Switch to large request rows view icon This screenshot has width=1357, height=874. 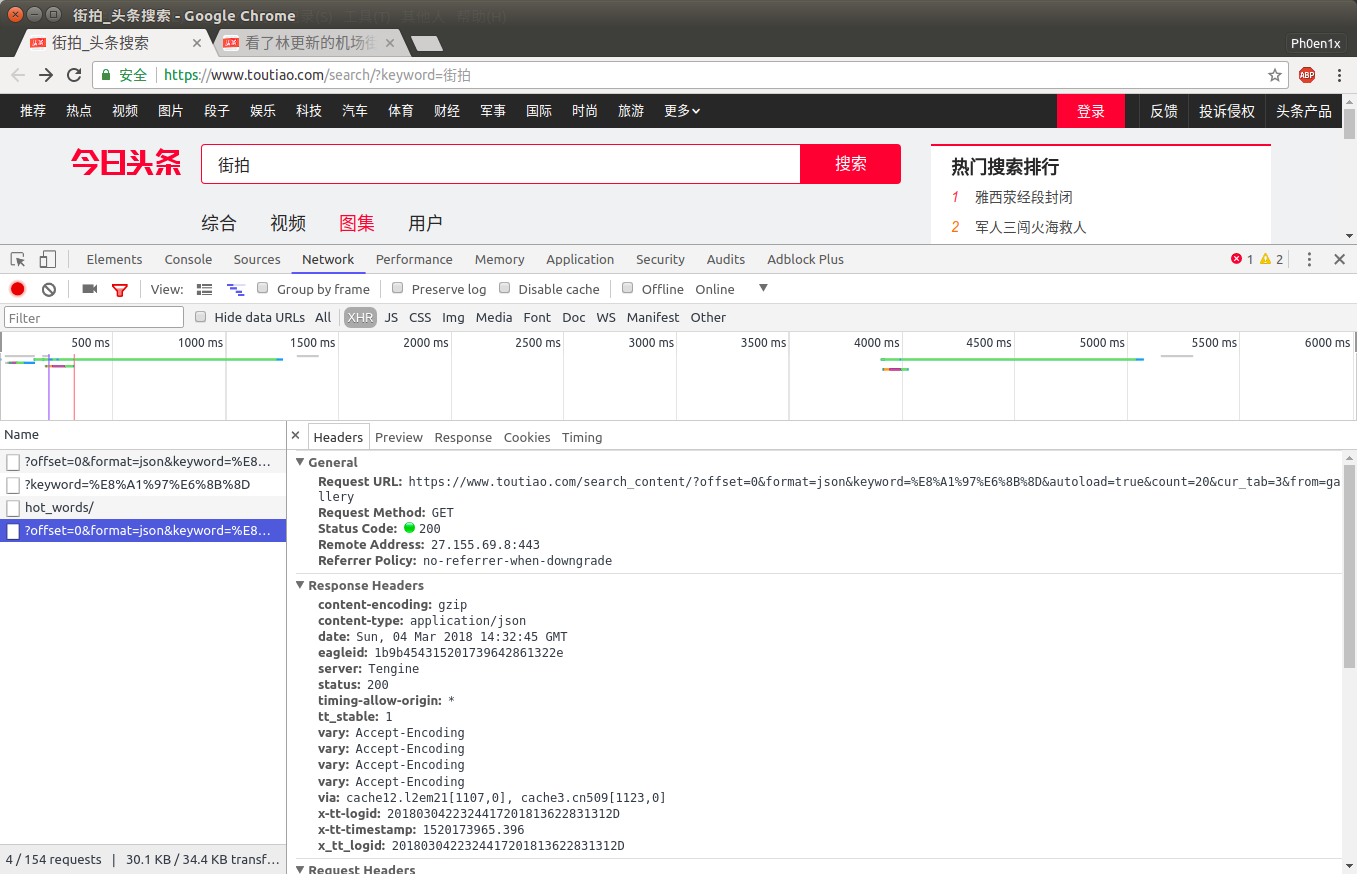[205, 289]
